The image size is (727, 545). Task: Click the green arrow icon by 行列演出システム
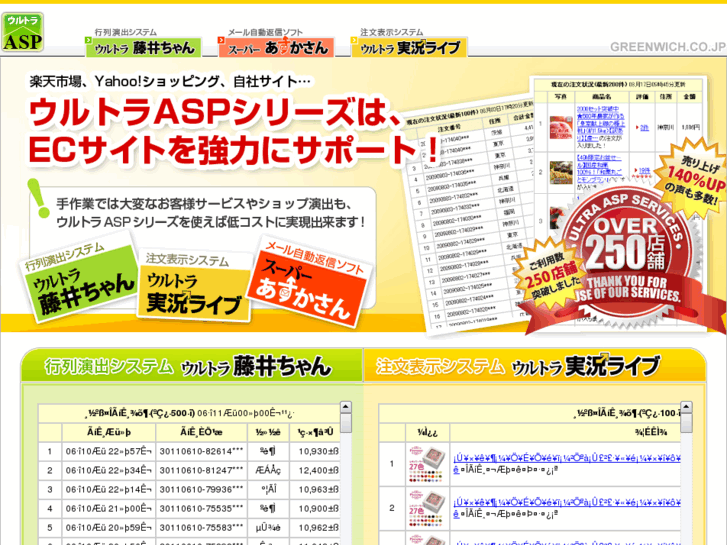click(89, 41)
